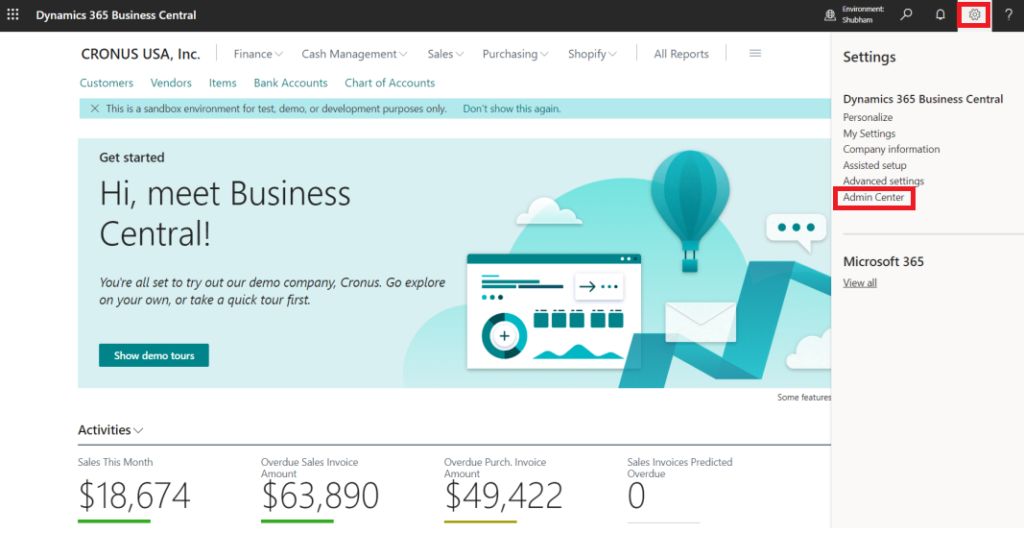The height and width of the screenshot is (533, 1024).
Task: Expand the Purchasing menu
Action: 515,54
